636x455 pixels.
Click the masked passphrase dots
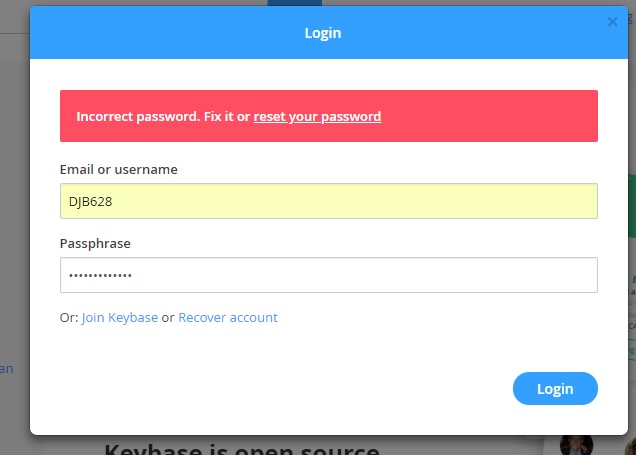(x=100, y=275)
